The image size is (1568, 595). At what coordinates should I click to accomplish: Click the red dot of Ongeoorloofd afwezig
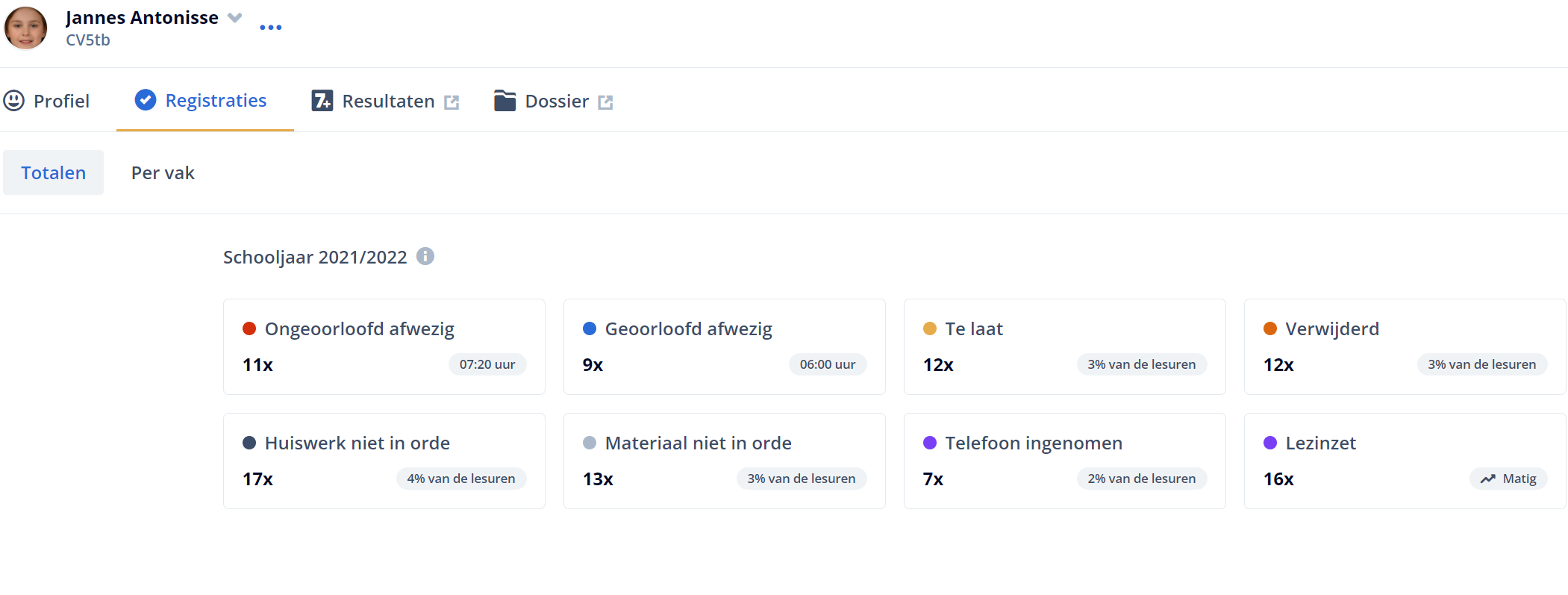[249, 328]
